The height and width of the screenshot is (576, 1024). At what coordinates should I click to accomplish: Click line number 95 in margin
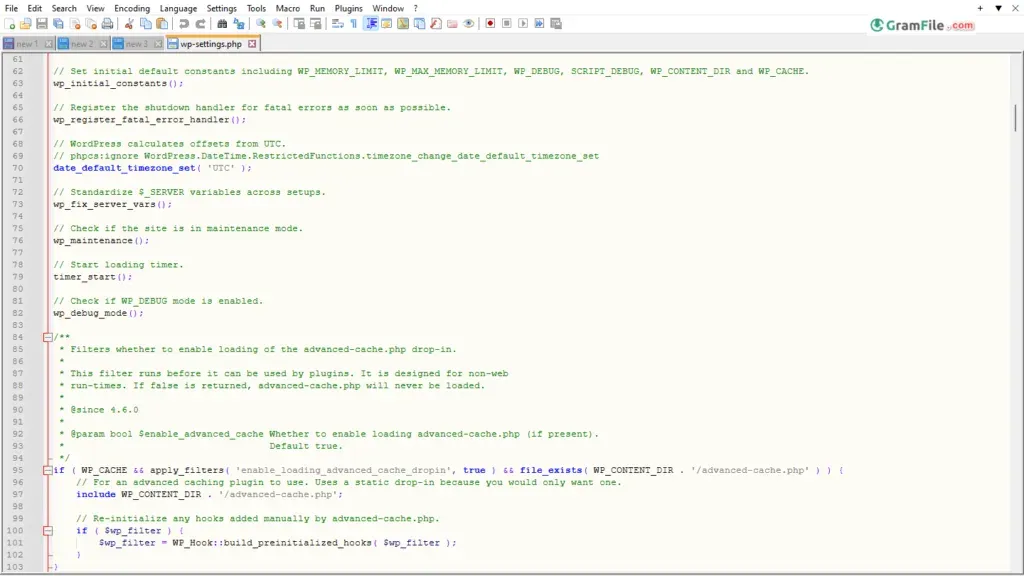click(x=18, y=470)
